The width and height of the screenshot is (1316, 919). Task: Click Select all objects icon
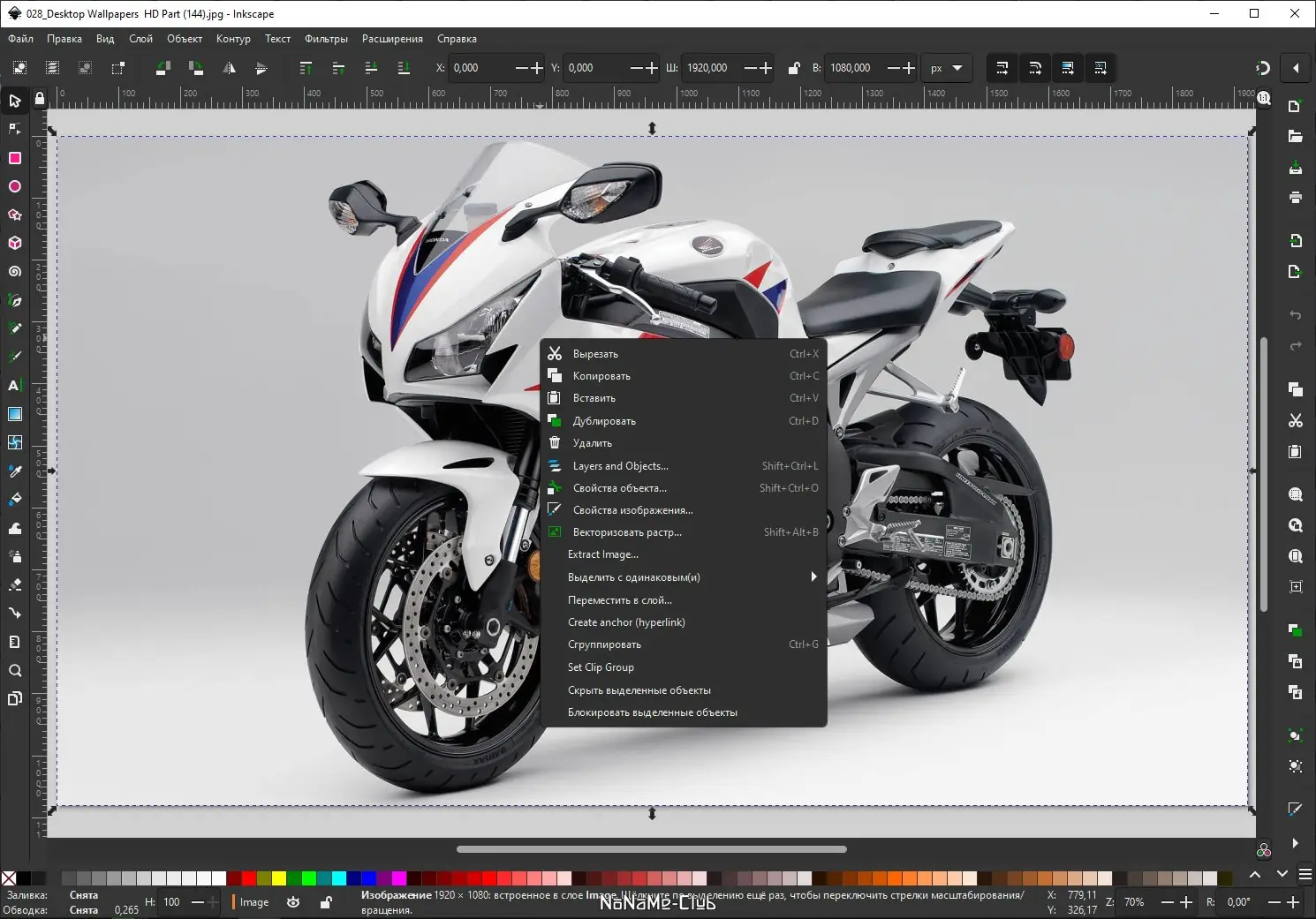[19, 68]
